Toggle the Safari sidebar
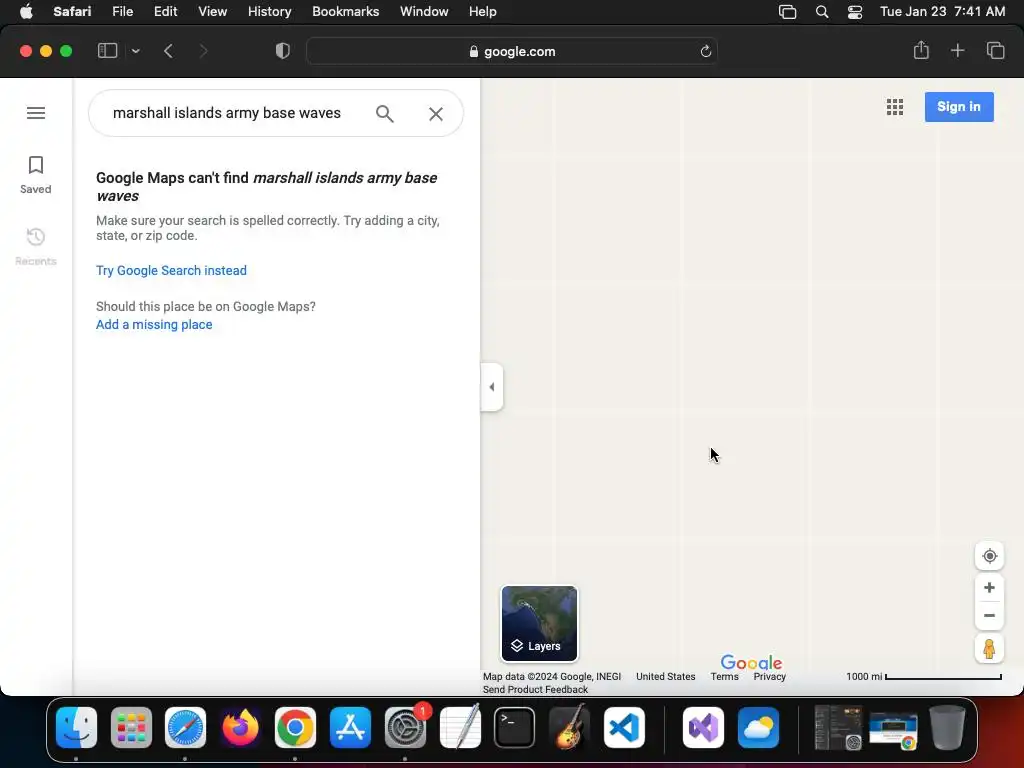The width and height of the screenshot is (1024, 768). pos(107,51)
